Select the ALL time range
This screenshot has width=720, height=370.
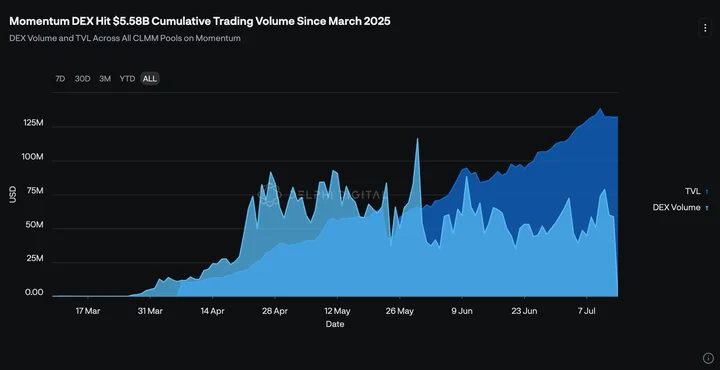150,78
